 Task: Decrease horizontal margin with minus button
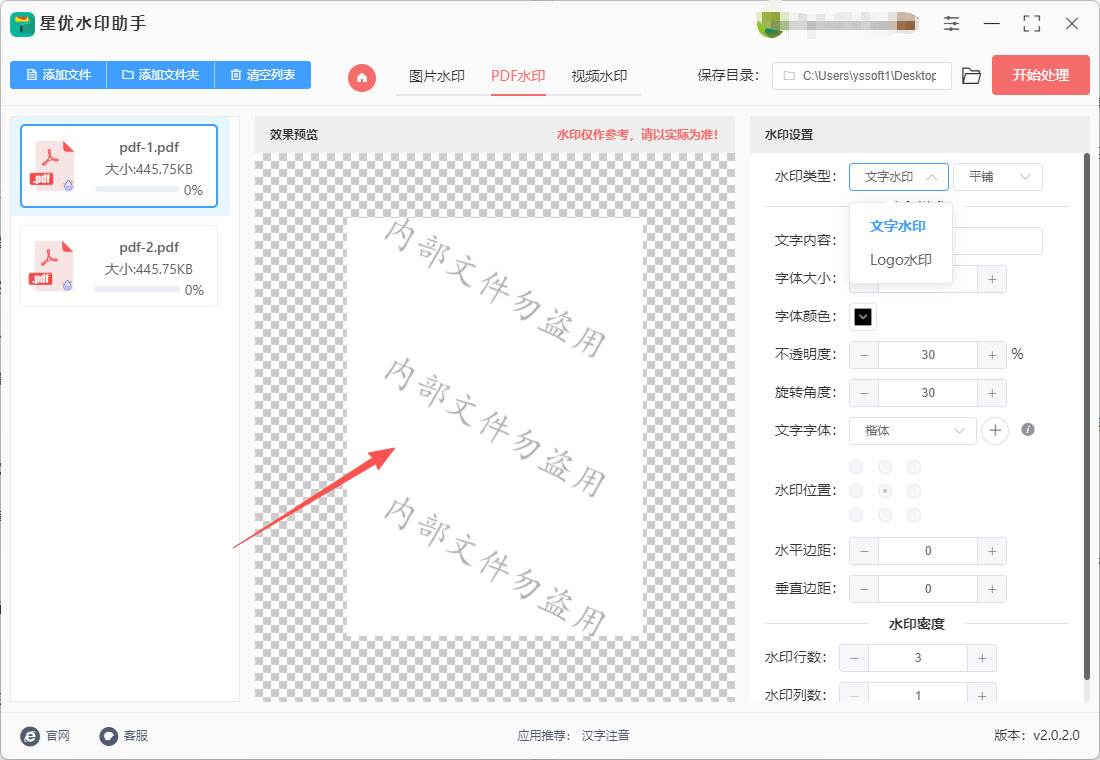[x=864, y=551]
